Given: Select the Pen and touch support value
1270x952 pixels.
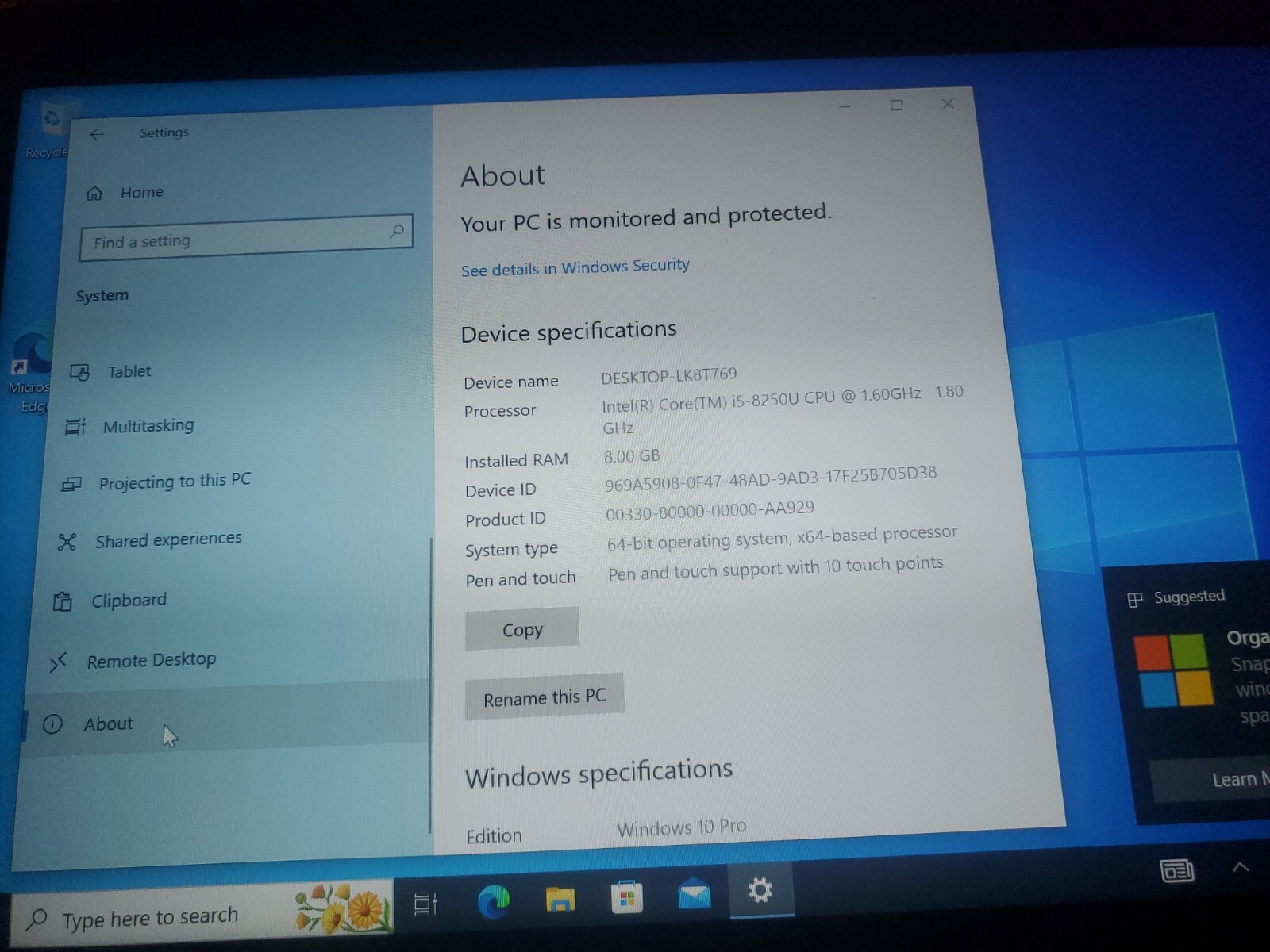Looking at the screenshot, I should (x=775, y=568).
